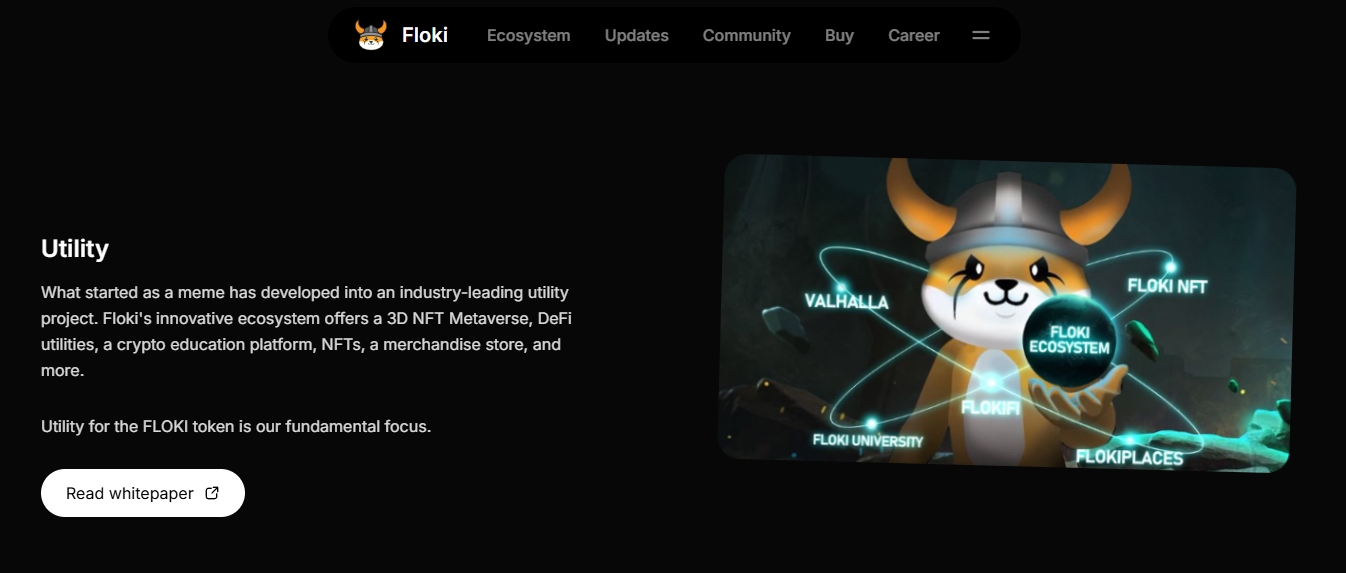Select the FLOKIPLACES label in the artwork

[x=1129, y=458]
